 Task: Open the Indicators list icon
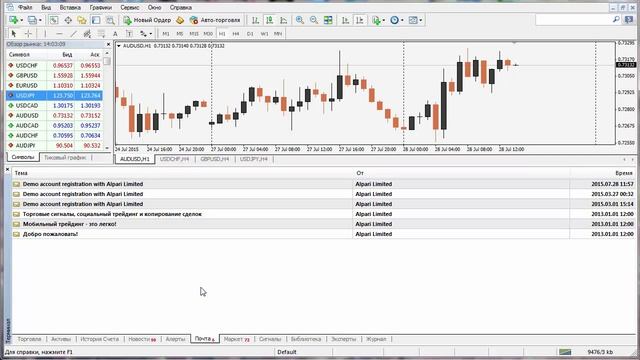pos(376,20)
